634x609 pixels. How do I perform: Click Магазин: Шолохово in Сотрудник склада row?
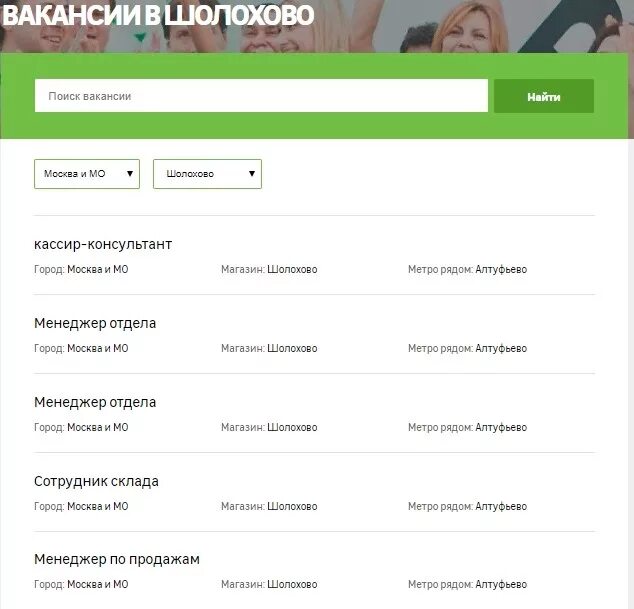[269, 506]
